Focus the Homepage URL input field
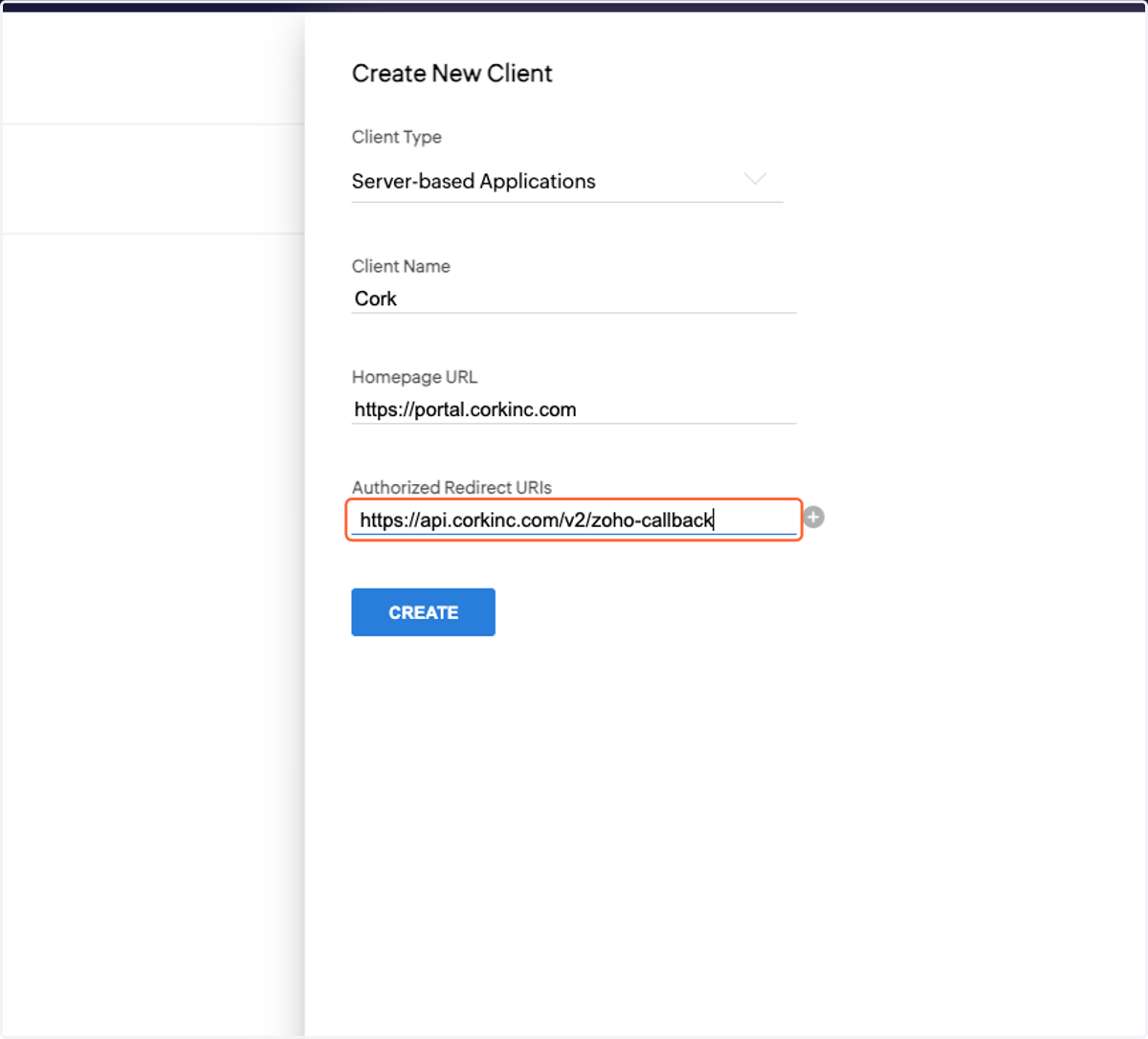 point(574,409)
